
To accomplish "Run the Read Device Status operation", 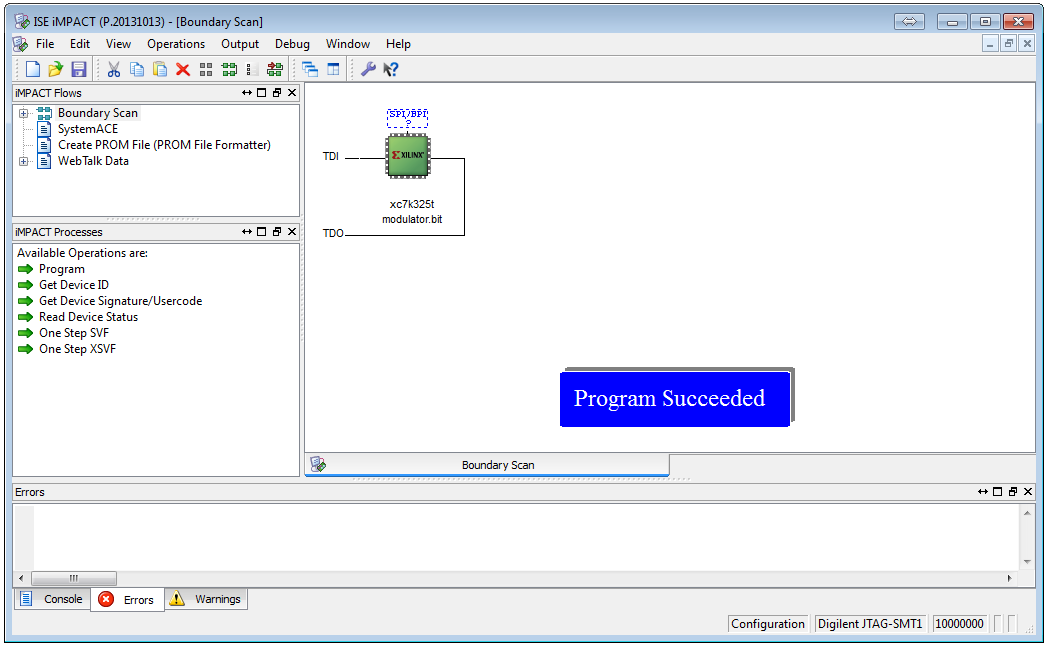I will 88,317.
